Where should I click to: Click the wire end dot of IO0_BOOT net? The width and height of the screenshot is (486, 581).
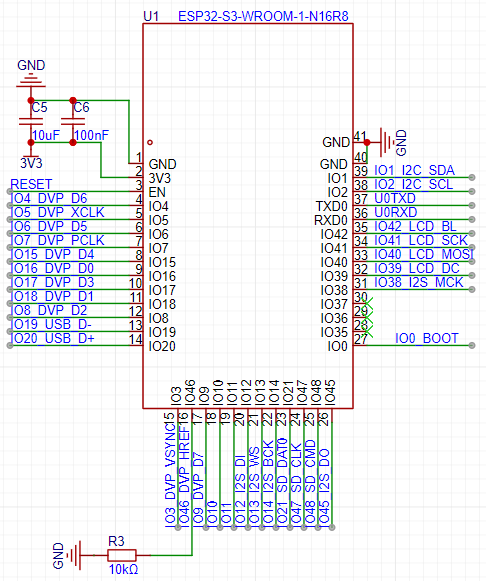click(472, 345)
